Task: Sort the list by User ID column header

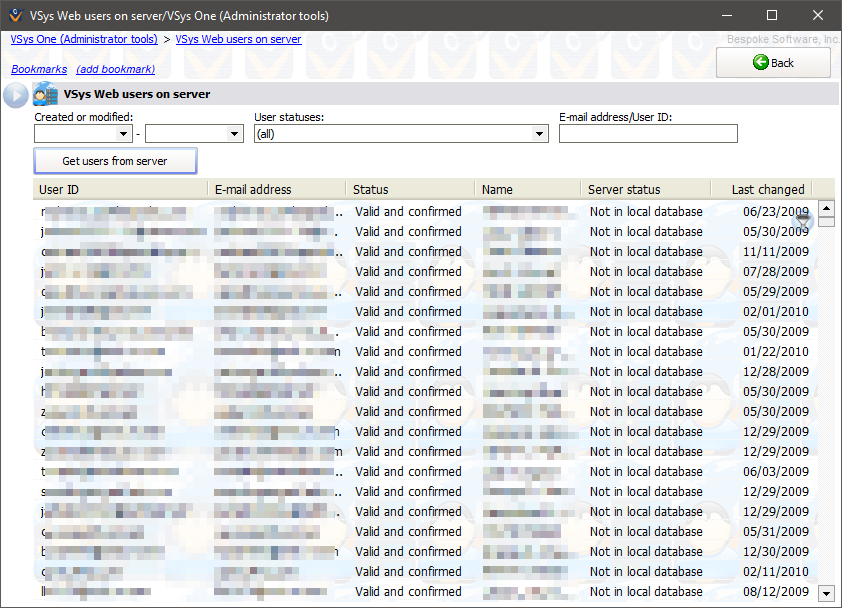Action: (120, 189)
